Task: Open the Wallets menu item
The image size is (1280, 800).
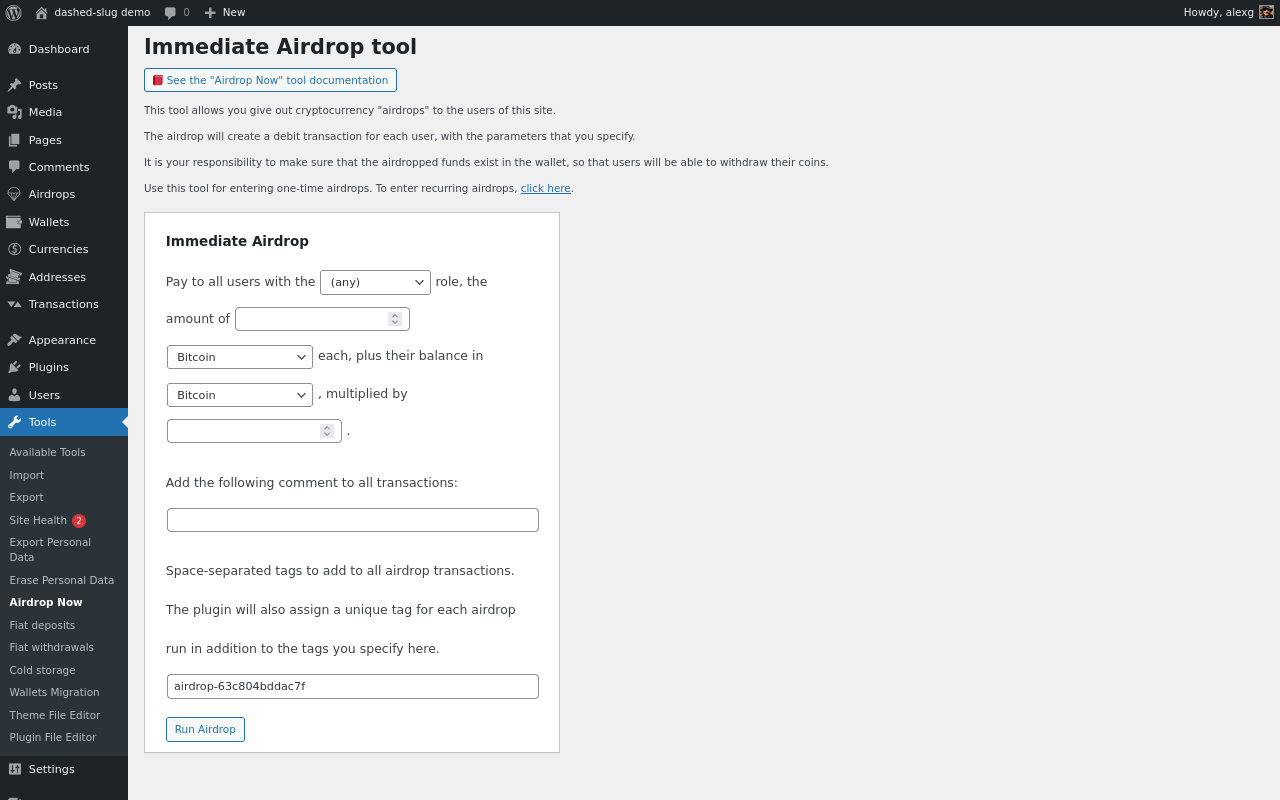Action: 64,222
